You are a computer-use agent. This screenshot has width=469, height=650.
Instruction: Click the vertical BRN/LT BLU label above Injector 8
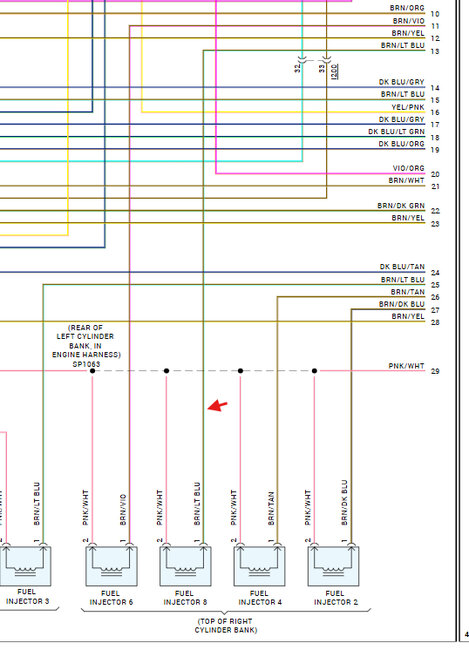[x=197, y=504]
